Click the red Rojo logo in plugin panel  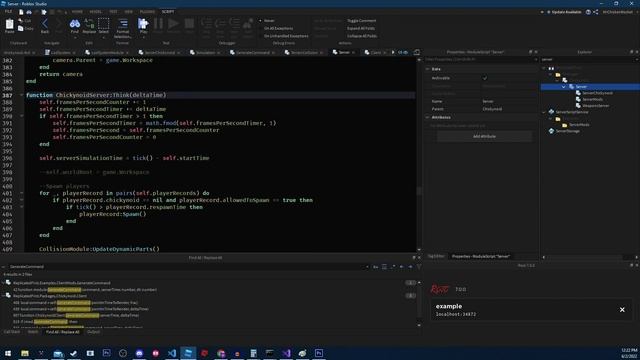(440, 289)
